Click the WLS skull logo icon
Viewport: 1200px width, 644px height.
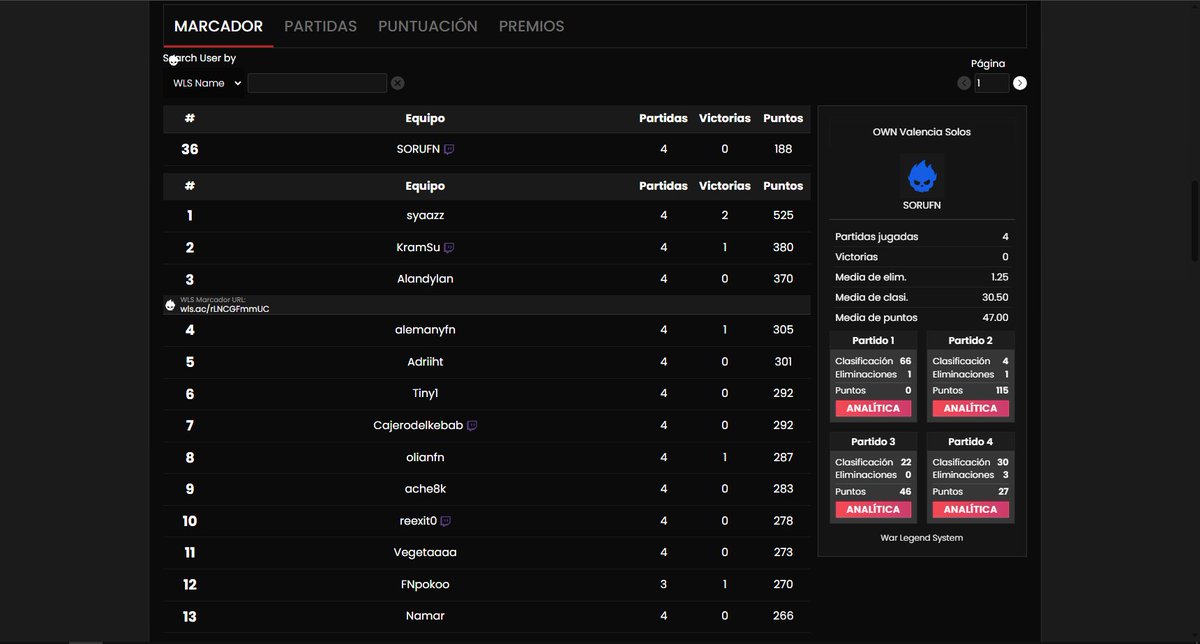(170, 305)
